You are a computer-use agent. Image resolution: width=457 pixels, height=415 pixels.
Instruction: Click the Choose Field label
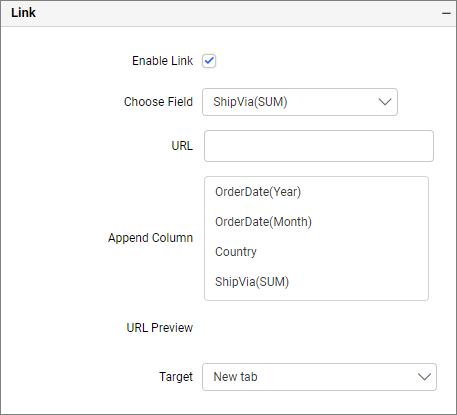tap(158, 102)
